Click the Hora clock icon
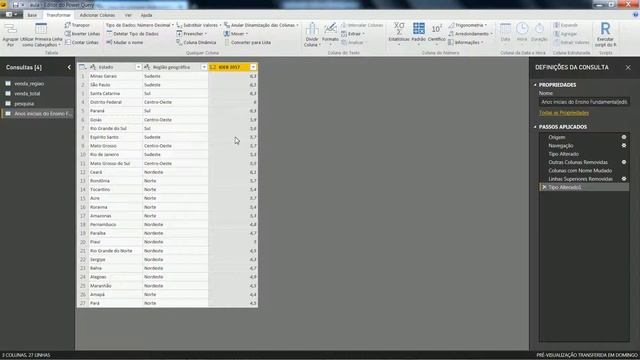The width and height of the screenshot is (640, 360). [522, 29]
